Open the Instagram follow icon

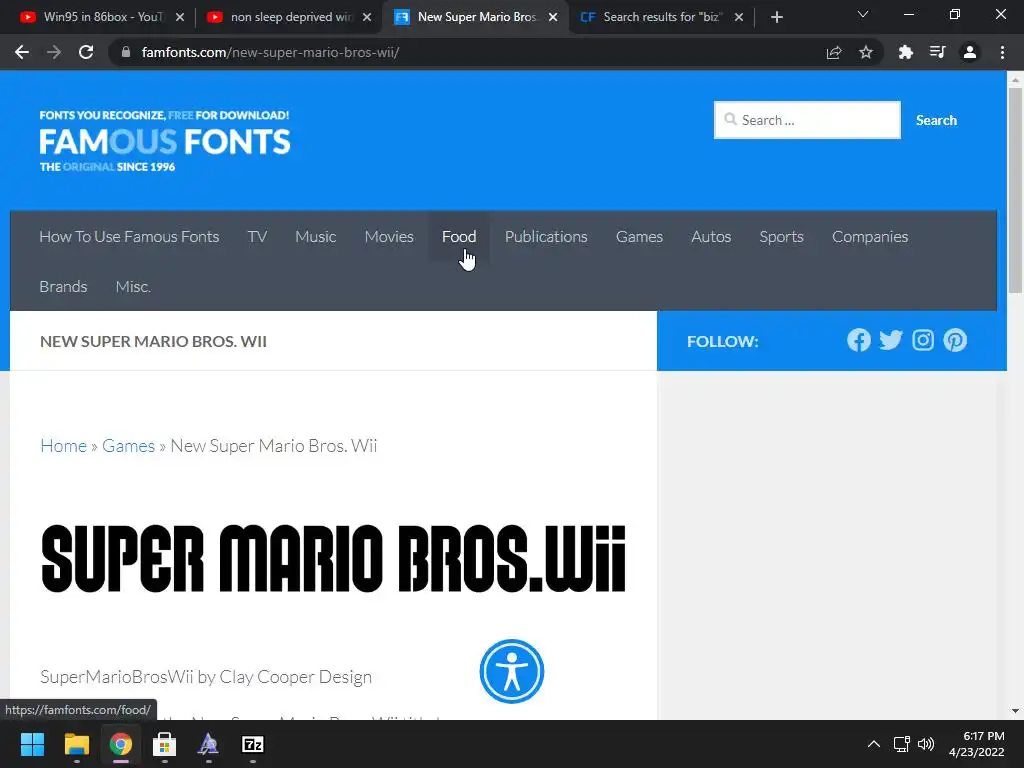coord(923,340)
